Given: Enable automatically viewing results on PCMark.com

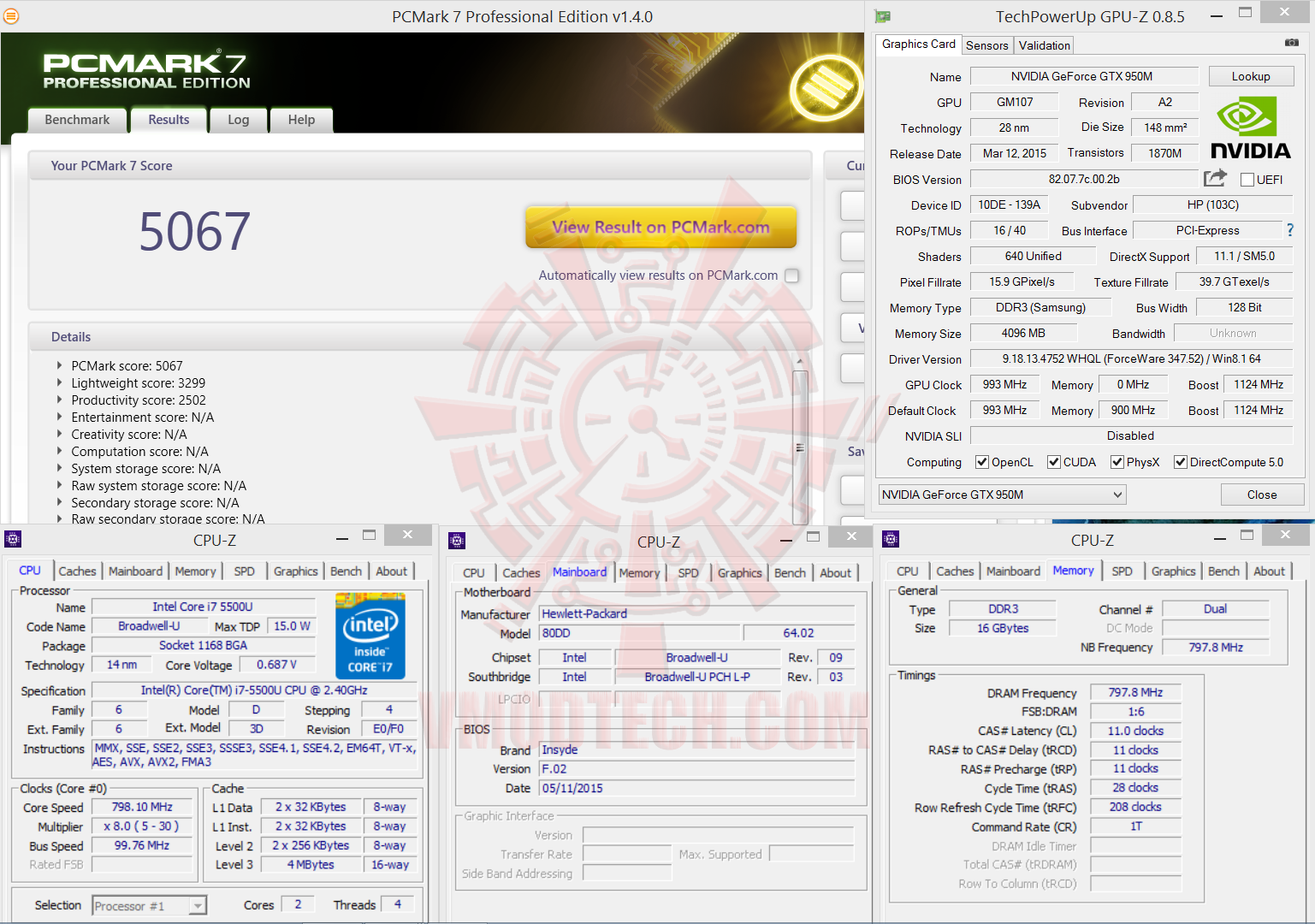Looking at the screenshot, I should tap(792, 275).
